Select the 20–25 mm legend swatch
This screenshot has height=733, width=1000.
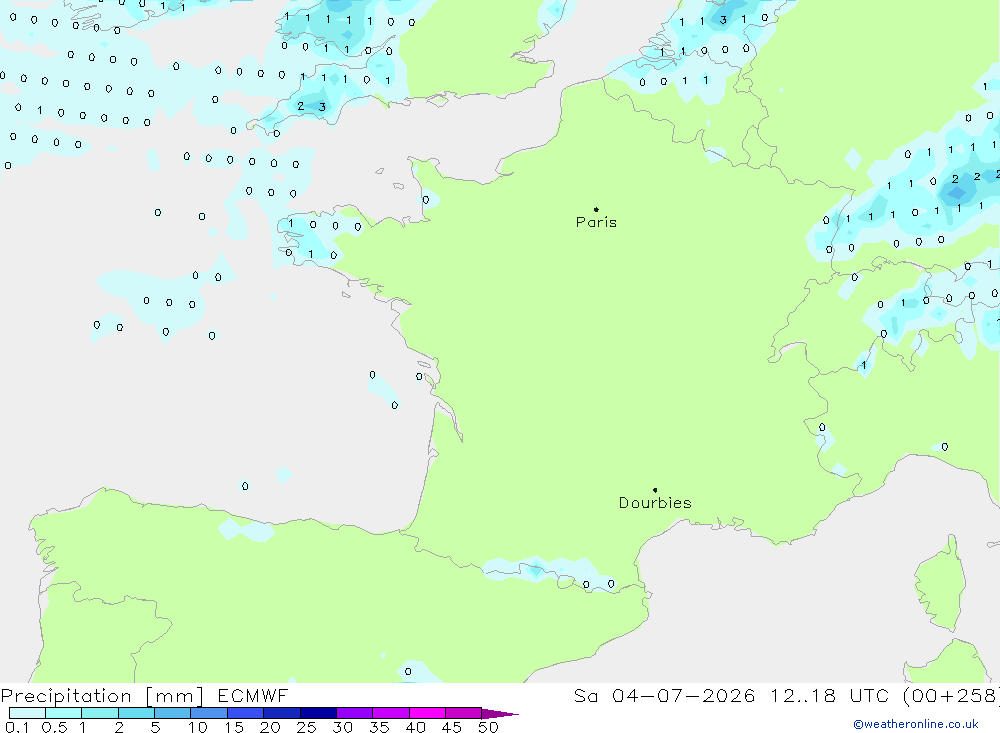pos(281,713)
